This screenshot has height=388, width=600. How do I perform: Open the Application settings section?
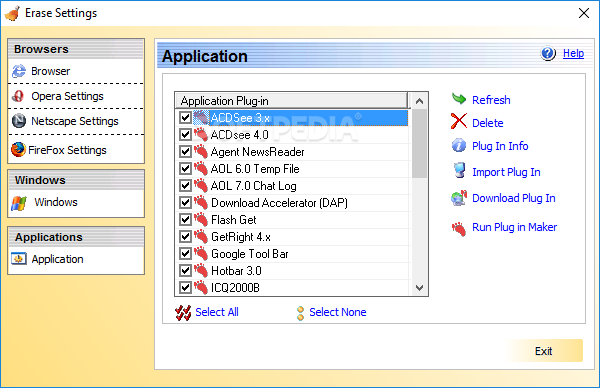(57, 259)
